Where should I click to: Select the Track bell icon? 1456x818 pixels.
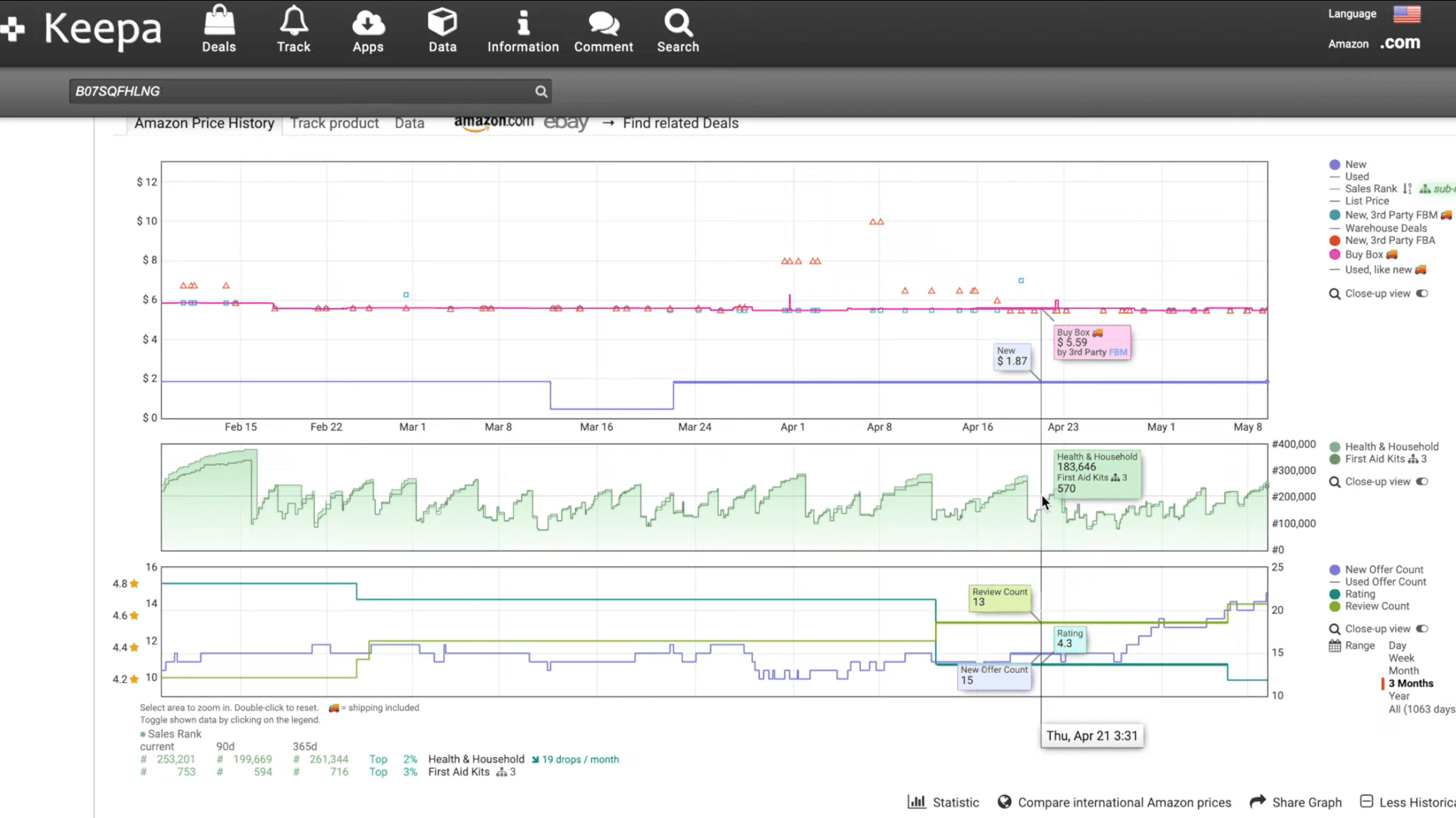coord(293,30)
